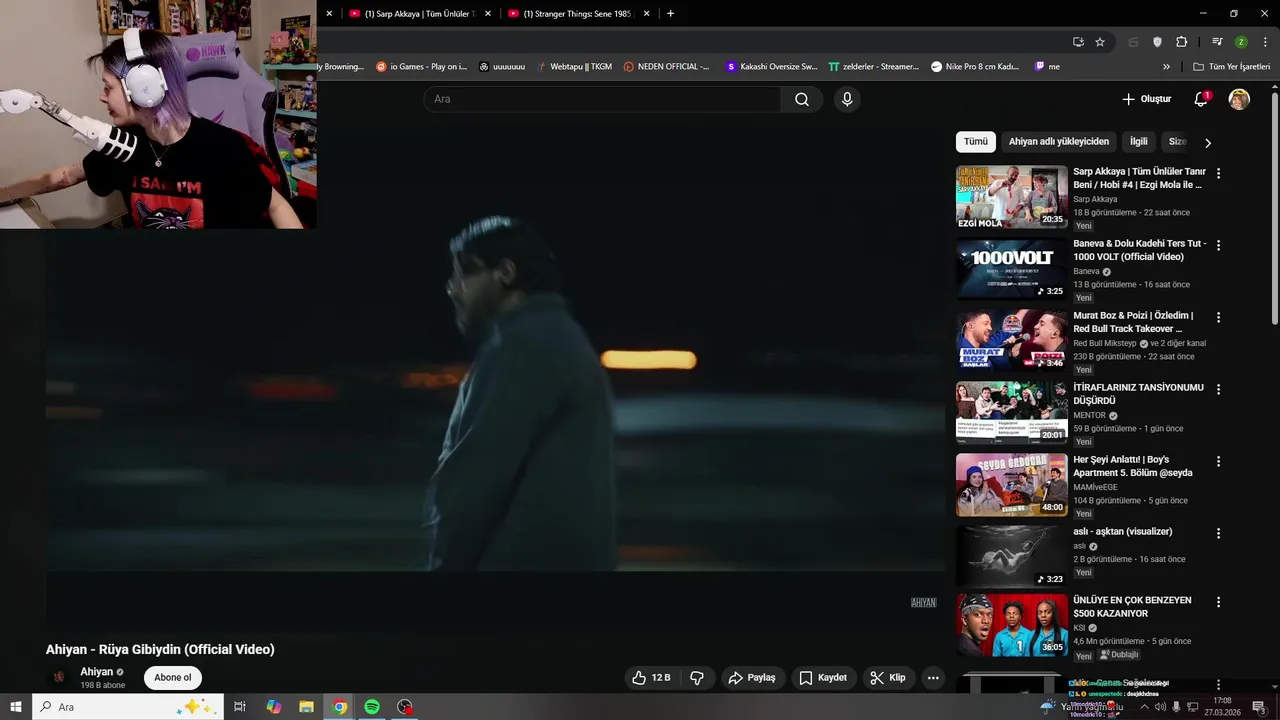Open the shield extension icon
Image resolution: width=1280 pixels, height=720 pixels.
point(1157,42)
